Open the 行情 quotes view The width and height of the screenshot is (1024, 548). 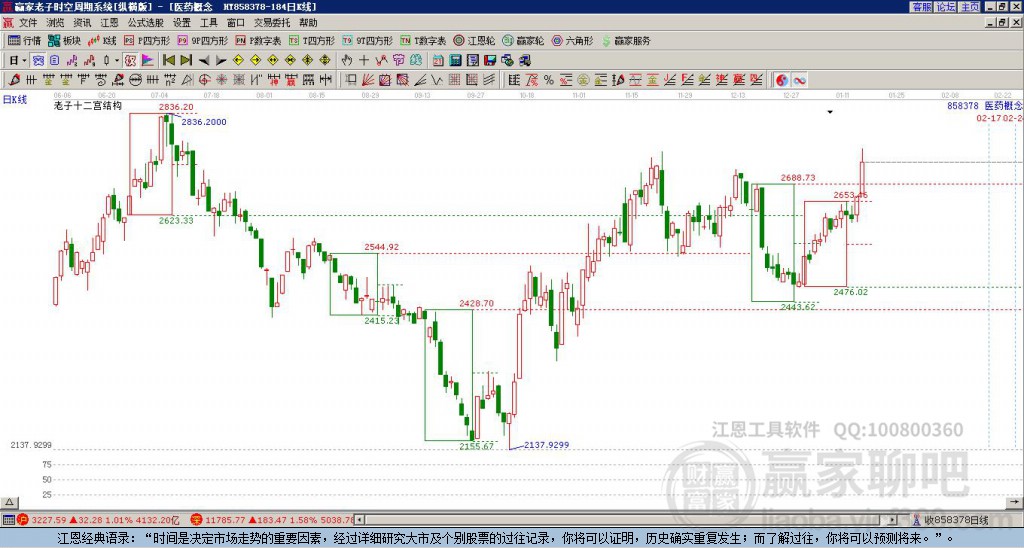[x=24, y=40]
